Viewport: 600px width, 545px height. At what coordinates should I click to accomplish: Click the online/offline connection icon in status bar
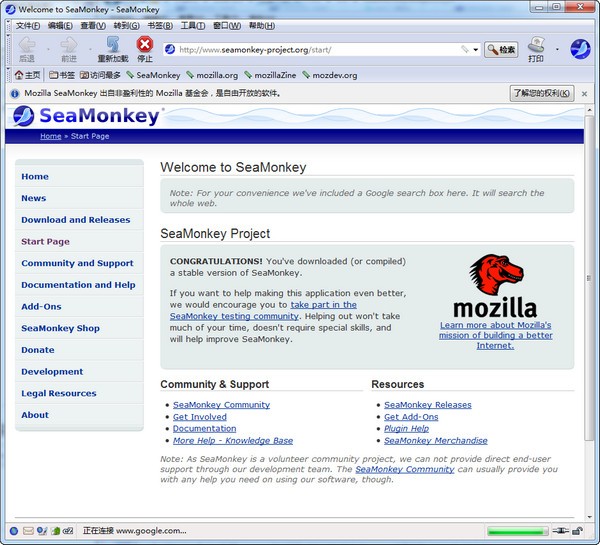(x=561, y=530)
